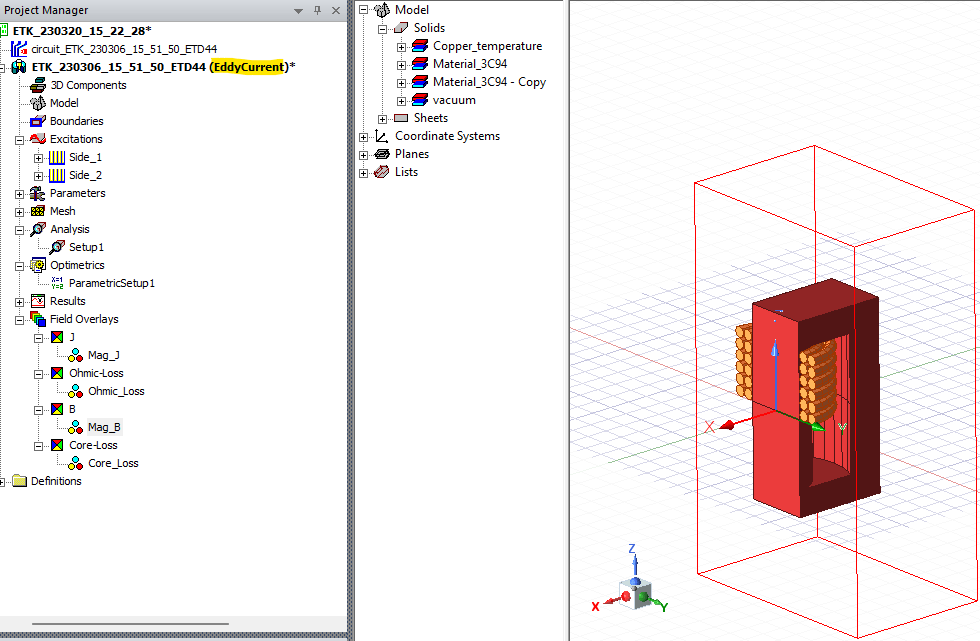The height and width of the screenshot is (641, 980).
Task: Expand the Parameters tree node
Action: click(19, 193)
